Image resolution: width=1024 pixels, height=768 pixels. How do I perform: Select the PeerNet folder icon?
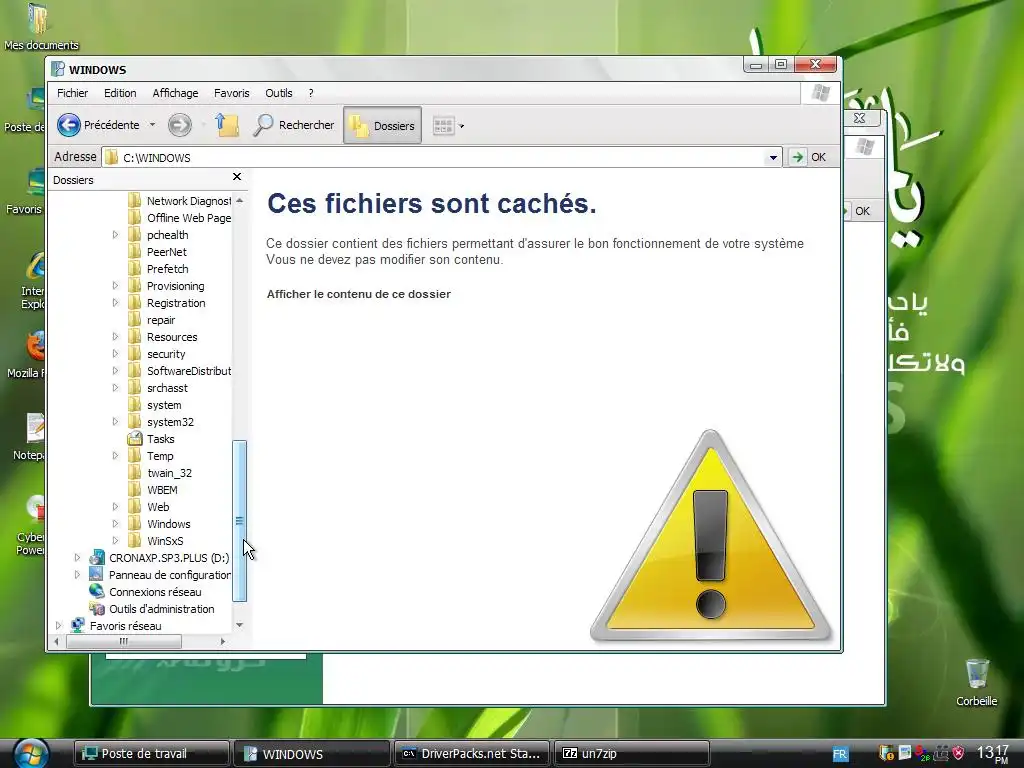pyautogui.click(x=135, y=251)
